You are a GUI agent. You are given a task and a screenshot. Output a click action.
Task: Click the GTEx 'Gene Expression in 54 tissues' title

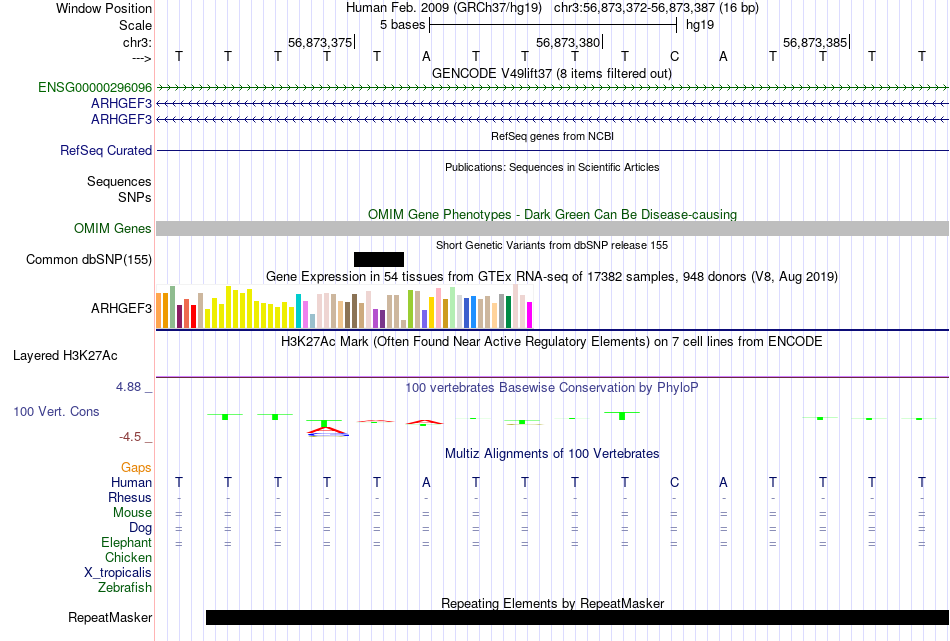[552, 277]
